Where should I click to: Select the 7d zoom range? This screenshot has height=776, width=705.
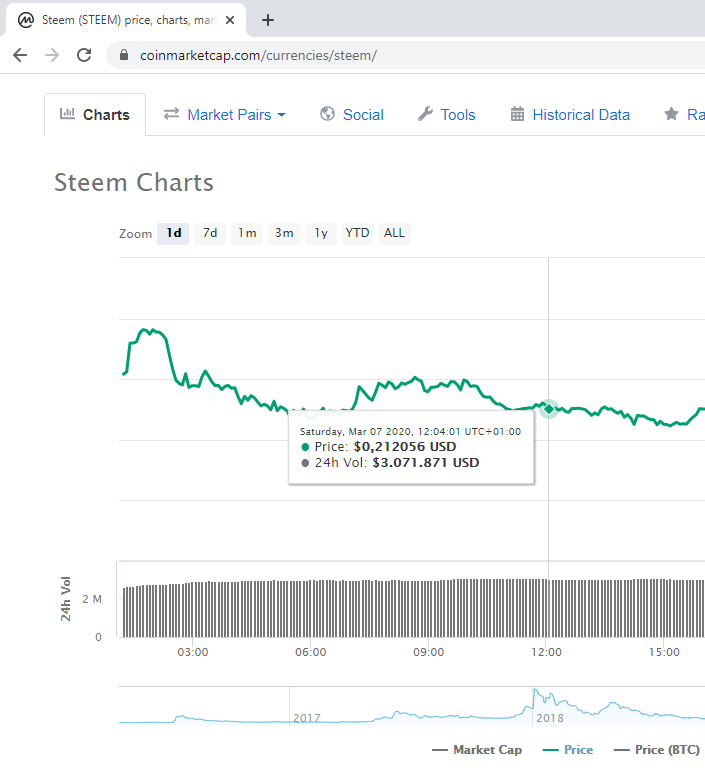pyautogui.click(x=210, y=233)
